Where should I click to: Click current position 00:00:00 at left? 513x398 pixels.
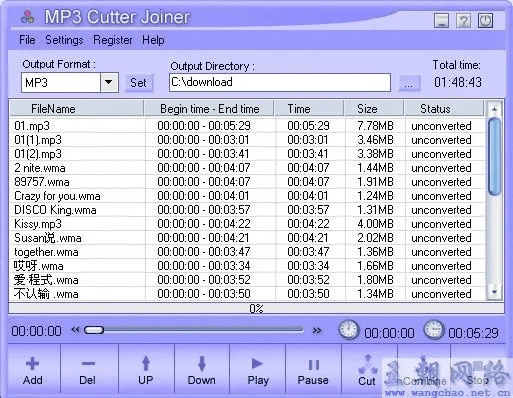pyautogui.click(x=37, y=331)
